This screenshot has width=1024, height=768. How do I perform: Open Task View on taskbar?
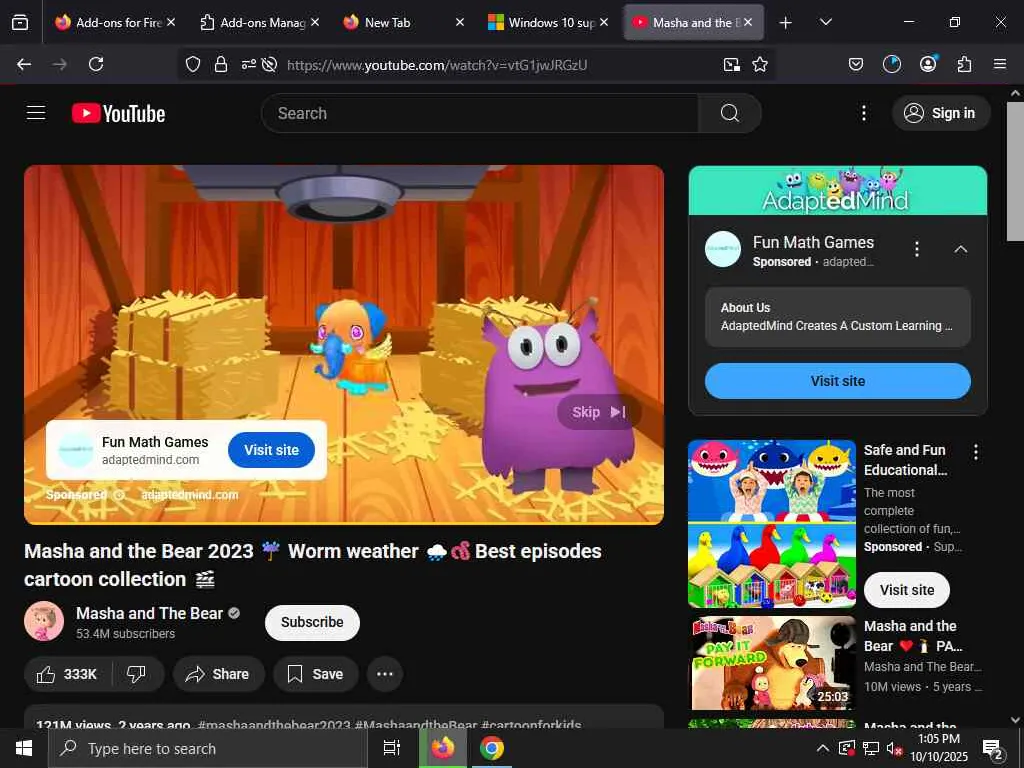pyautogui.click(x=391, y=748)
